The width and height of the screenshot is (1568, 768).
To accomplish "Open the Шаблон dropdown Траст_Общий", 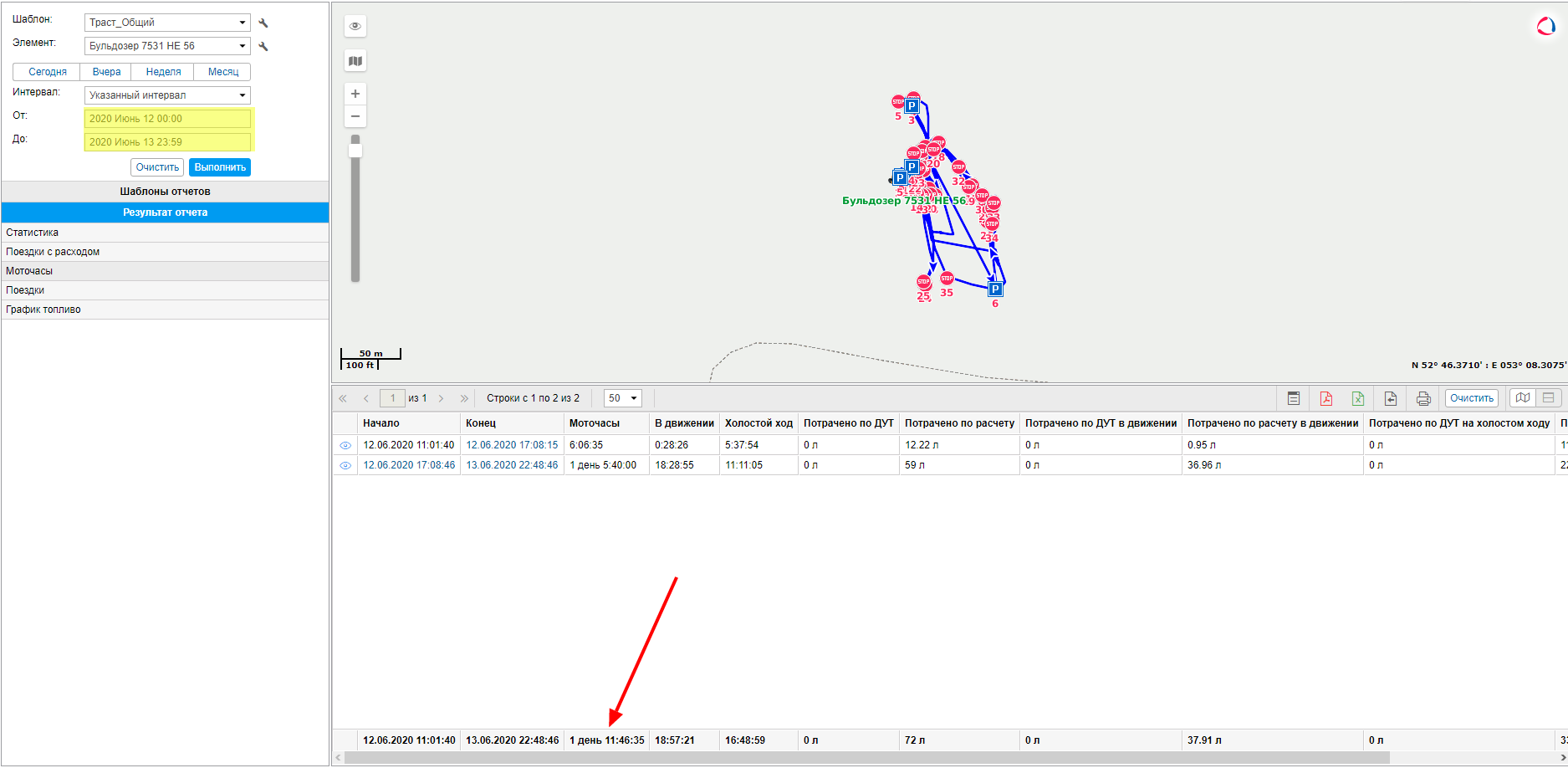I will [167, 23].
